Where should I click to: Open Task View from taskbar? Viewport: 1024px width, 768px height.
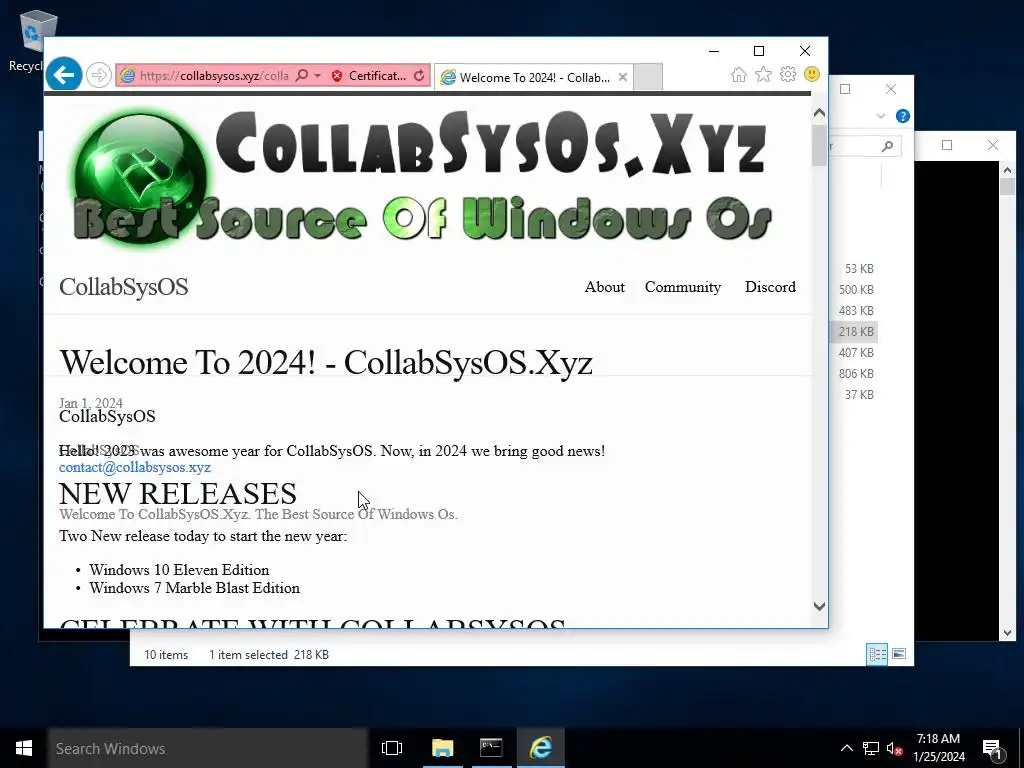[392, 748]
